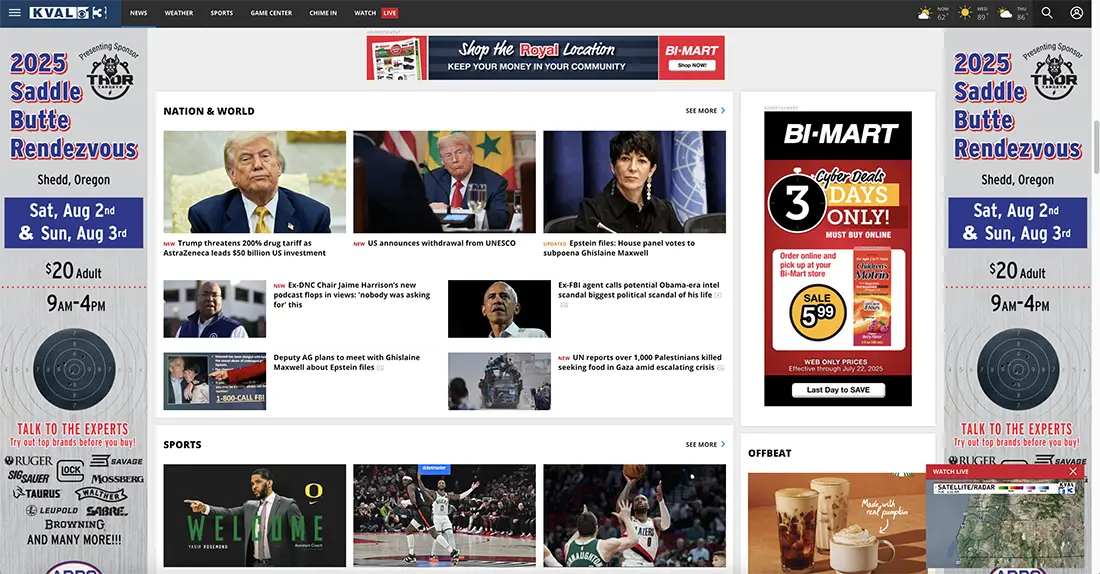The height and width of the screenshot is (574, 1100).
Task: Open Jaime Harrison podcast flops headline
Action: tap(351, 295)
